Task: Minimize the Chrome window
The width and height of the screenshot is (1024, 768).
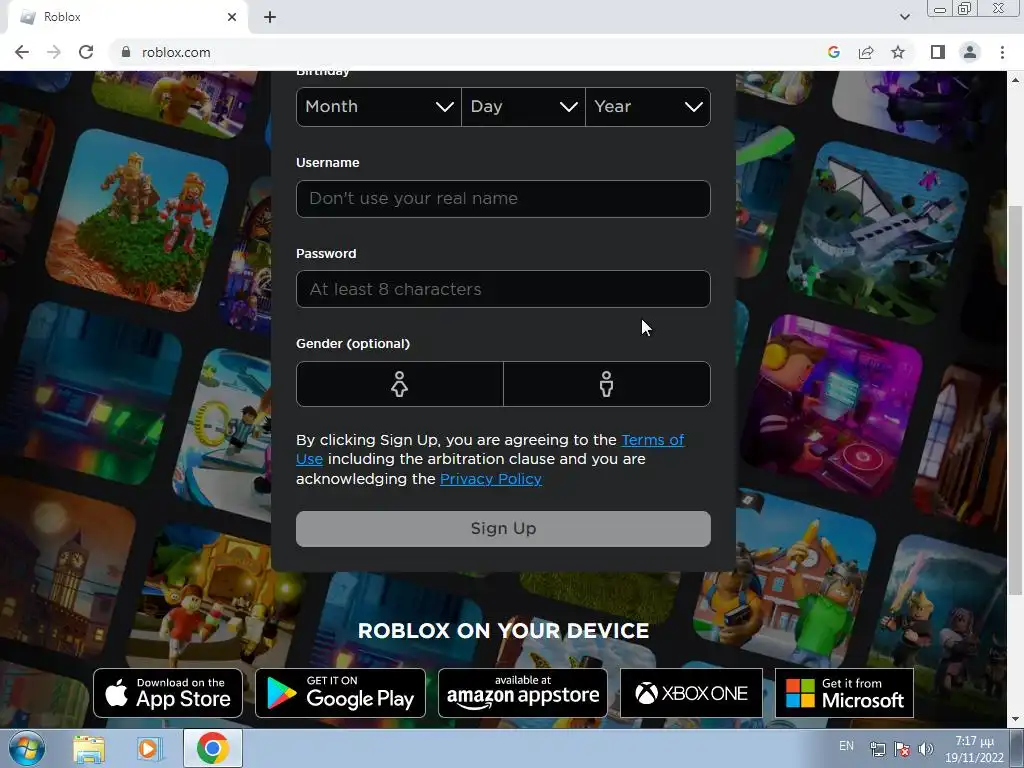Action: 940,9
